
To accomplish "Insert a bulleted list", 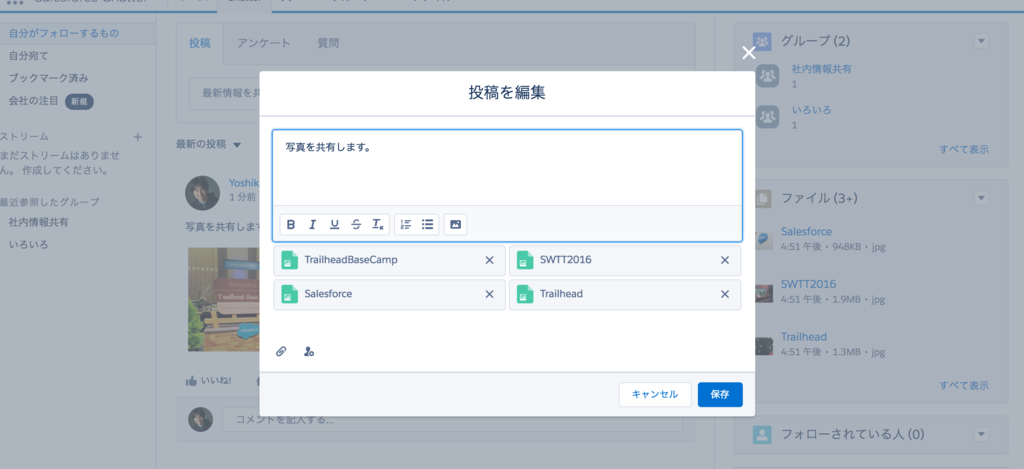I will click(428, 225).
